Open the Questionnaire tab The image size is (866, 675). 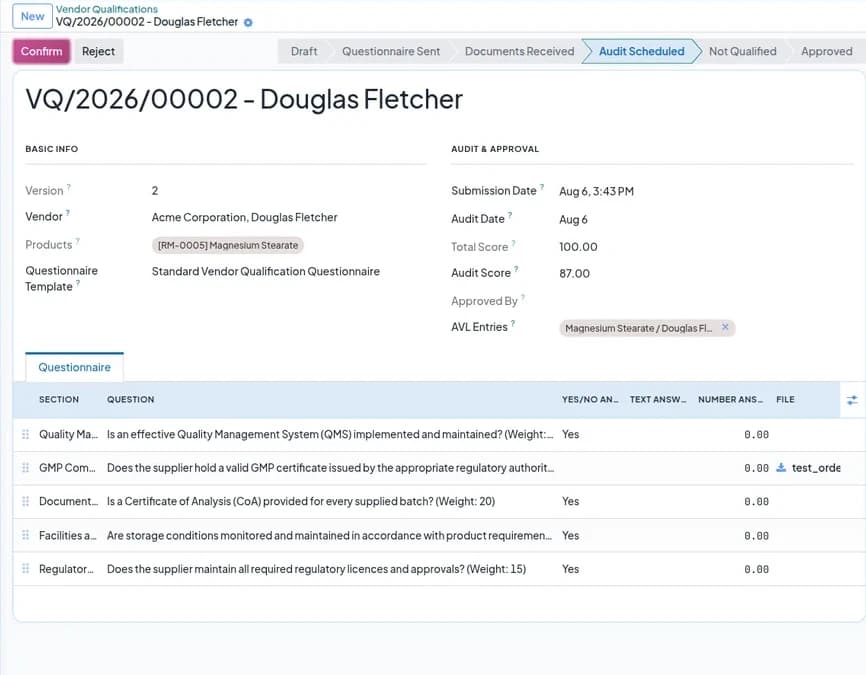coord(75,367)
